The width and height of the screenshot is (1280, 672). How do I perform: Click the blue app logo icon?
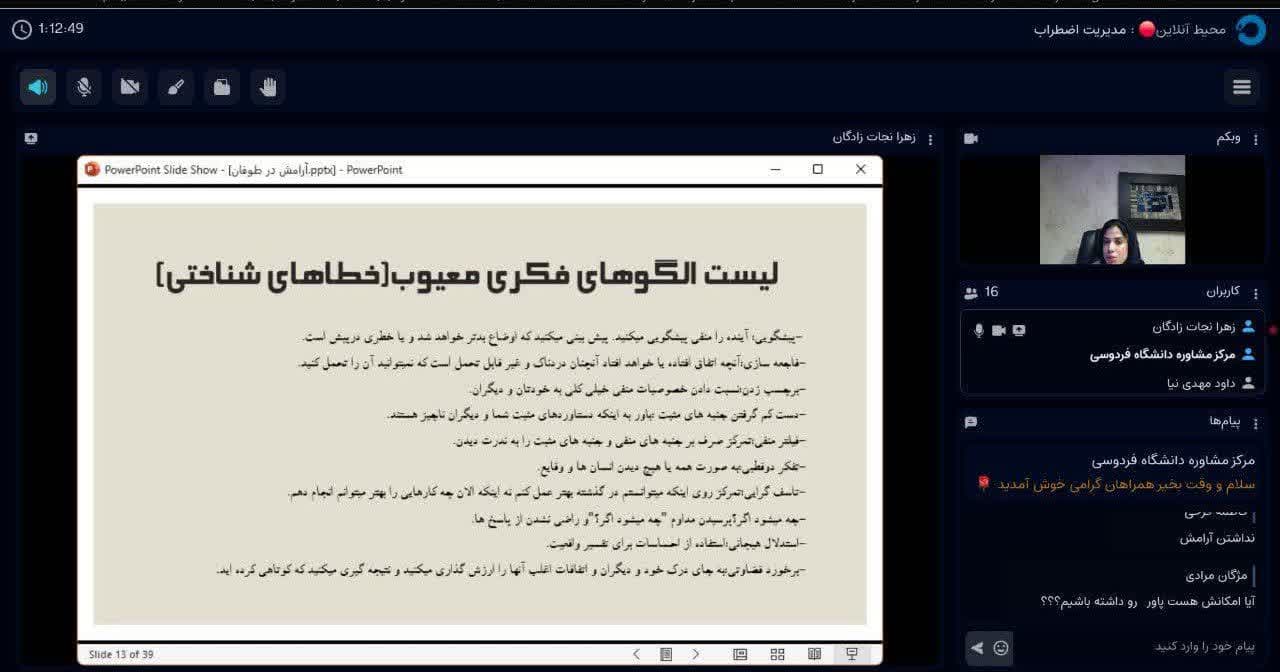click(x=1251, y=30)
